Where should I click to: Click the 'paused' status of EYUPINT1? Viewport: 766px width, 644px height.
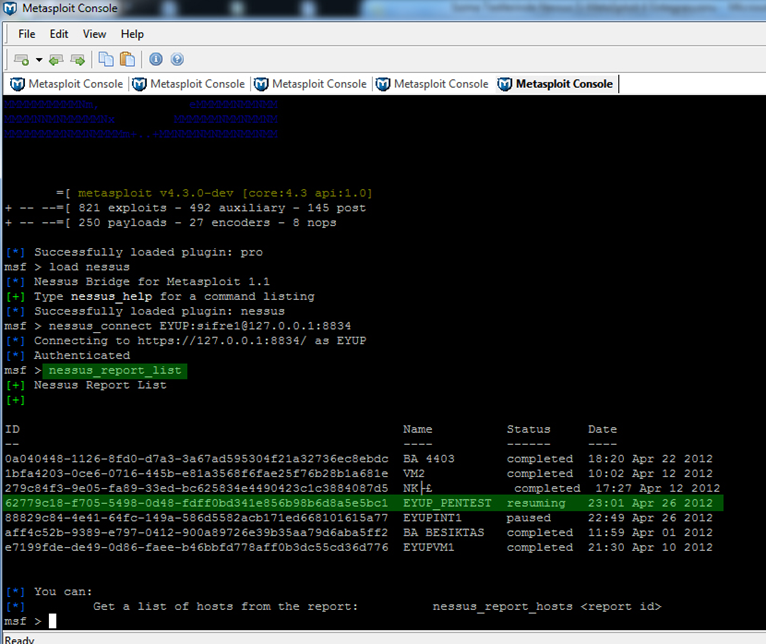click(x=529, y=518)
